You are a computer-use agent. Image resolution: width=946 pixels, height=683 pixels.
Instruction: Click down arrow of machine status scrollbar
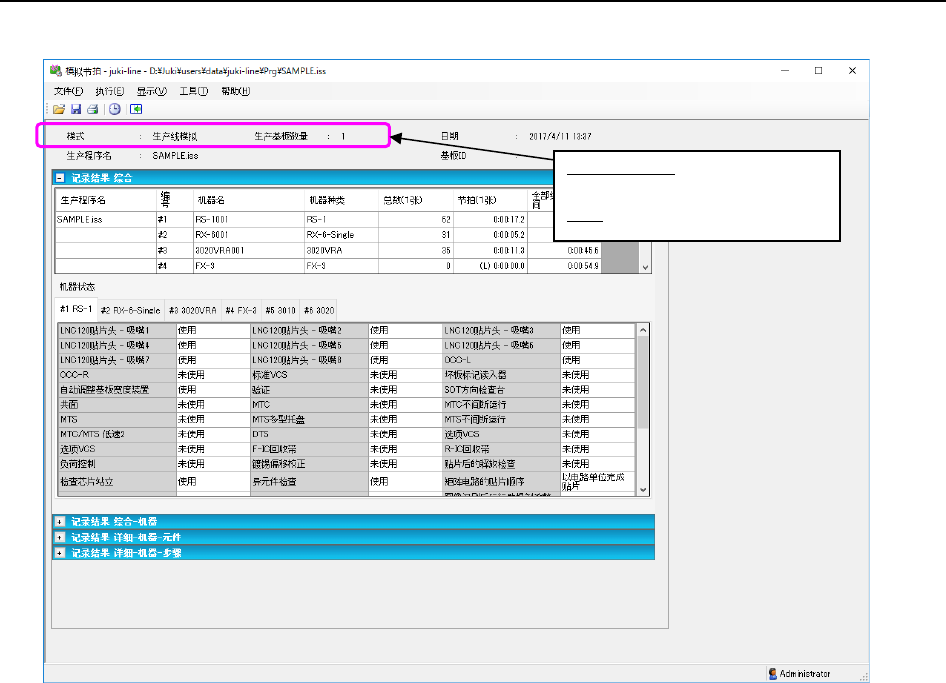644,489
